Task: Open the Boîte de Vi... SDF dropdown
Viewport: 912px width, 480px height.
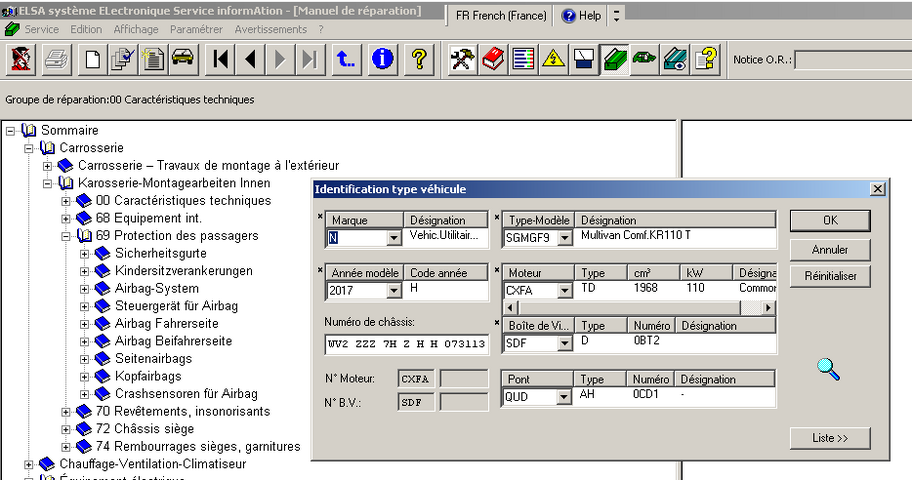Action: pyautogui.click(x=564, y=343)
